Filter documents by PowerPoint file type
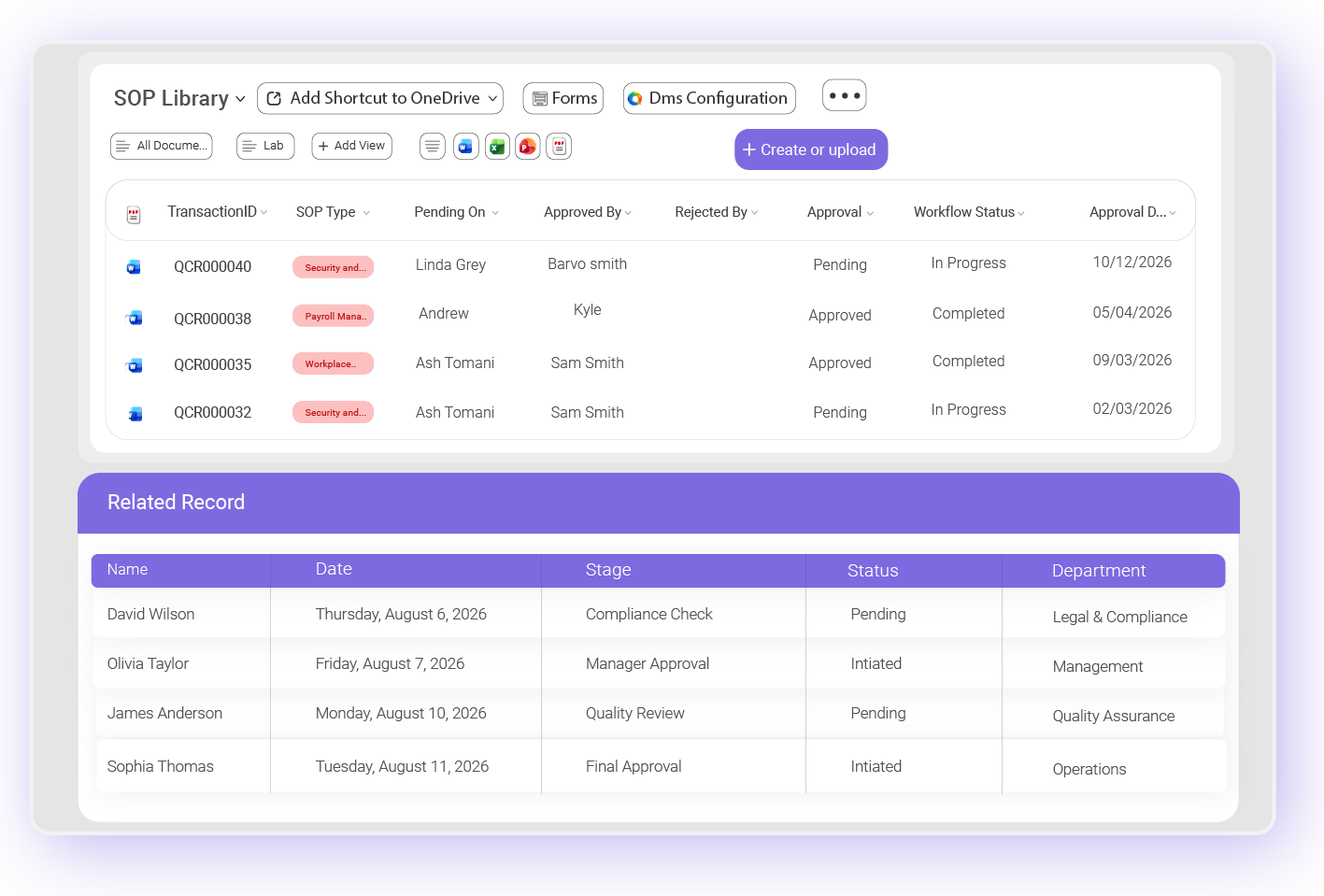 pos(528,147)
